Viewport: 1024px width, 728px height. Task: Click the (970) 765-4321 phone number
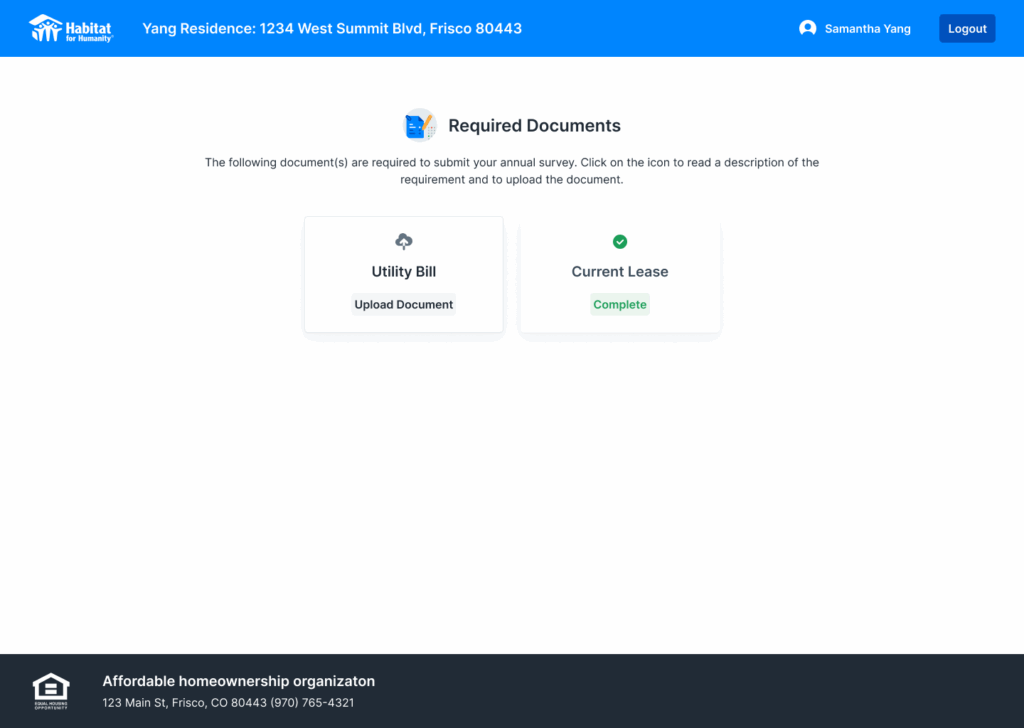pos(312,703)
